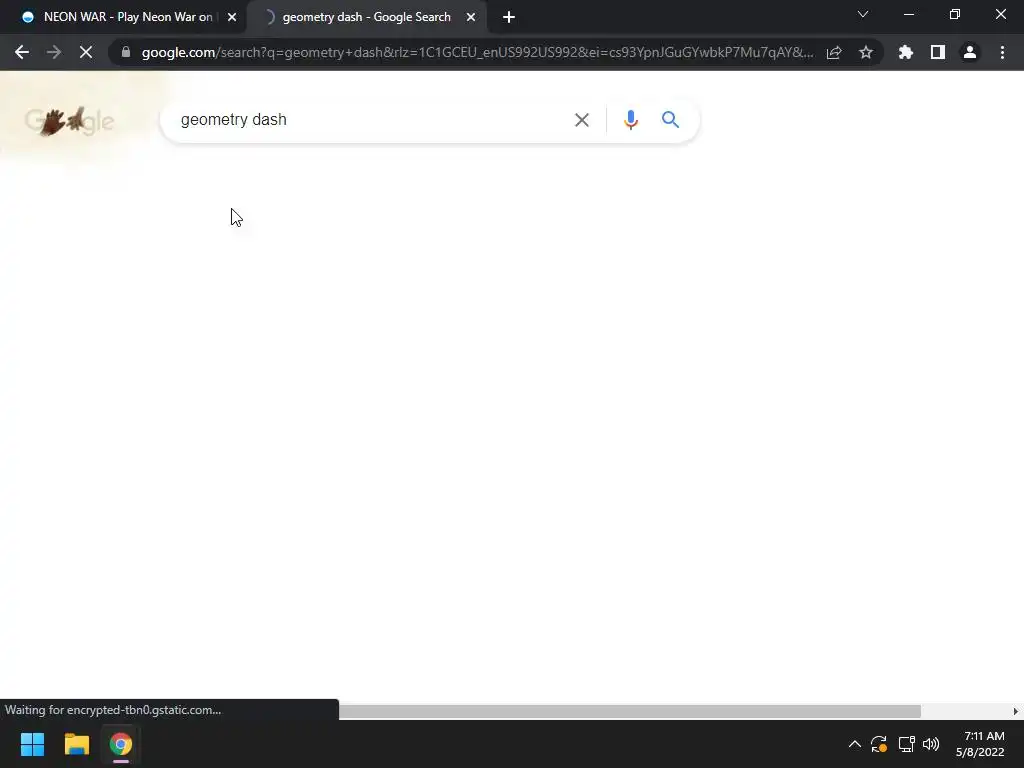Image resolution: width=1024 pixels, height=768 pixels.
Task: Open the Chrome three-dot menu
Action: [1002, 52]
